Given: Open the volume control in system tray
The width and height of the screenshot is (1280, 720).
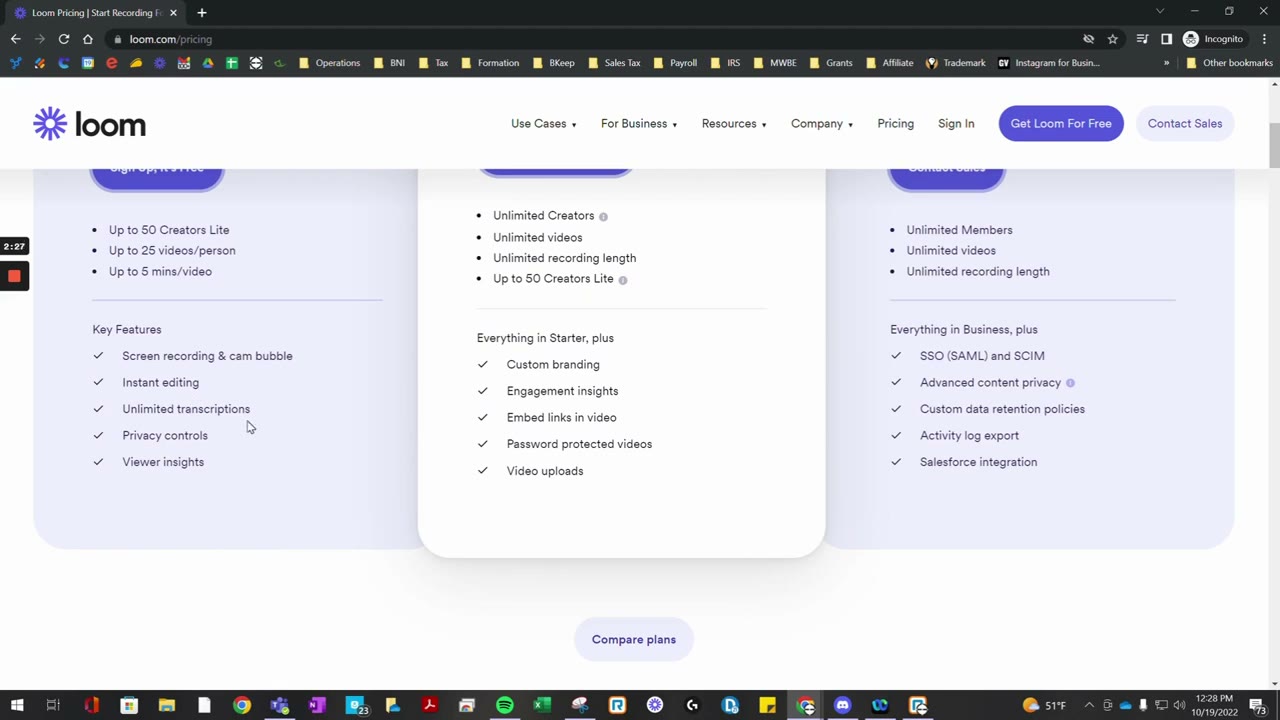Looking at the screenshot, I should pyautogui.click(x=1179, y=706).
